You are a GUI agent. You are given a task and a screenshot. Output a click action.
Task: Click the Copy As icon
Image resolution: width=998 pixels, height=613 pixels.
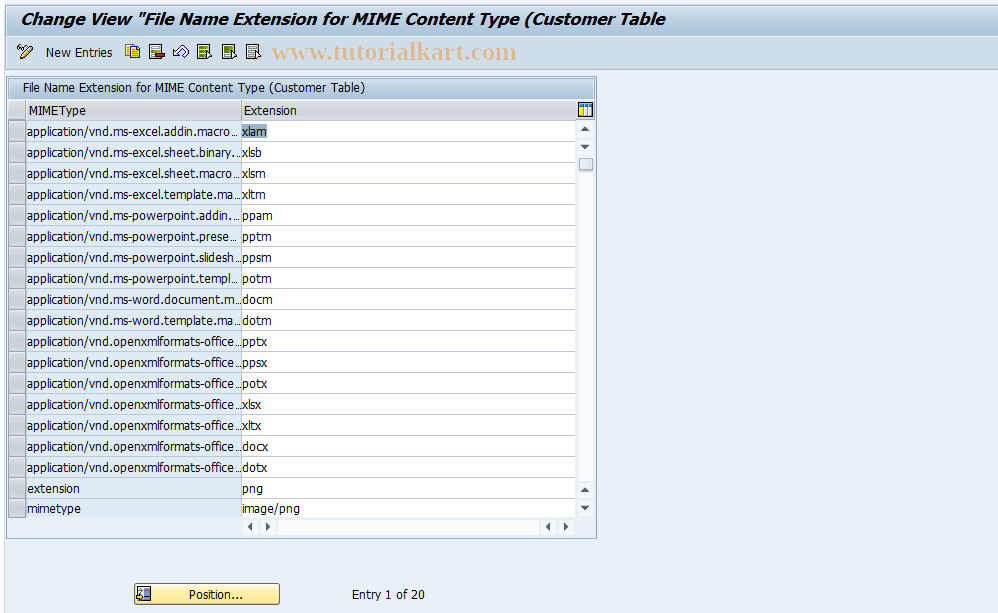[x=132, y=52]
